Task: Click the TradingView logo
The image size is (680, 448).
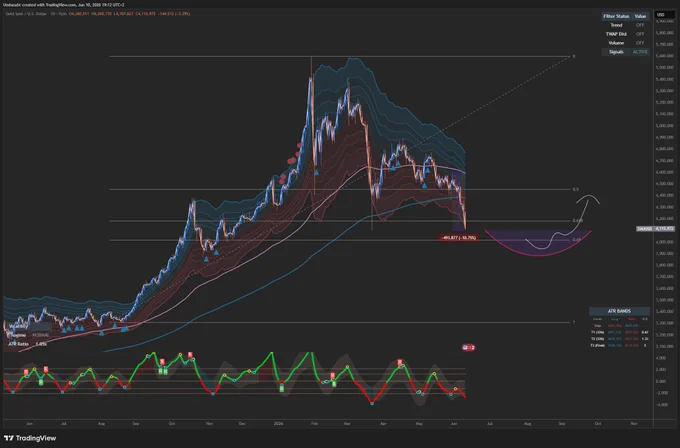Action: pos(30,438)
